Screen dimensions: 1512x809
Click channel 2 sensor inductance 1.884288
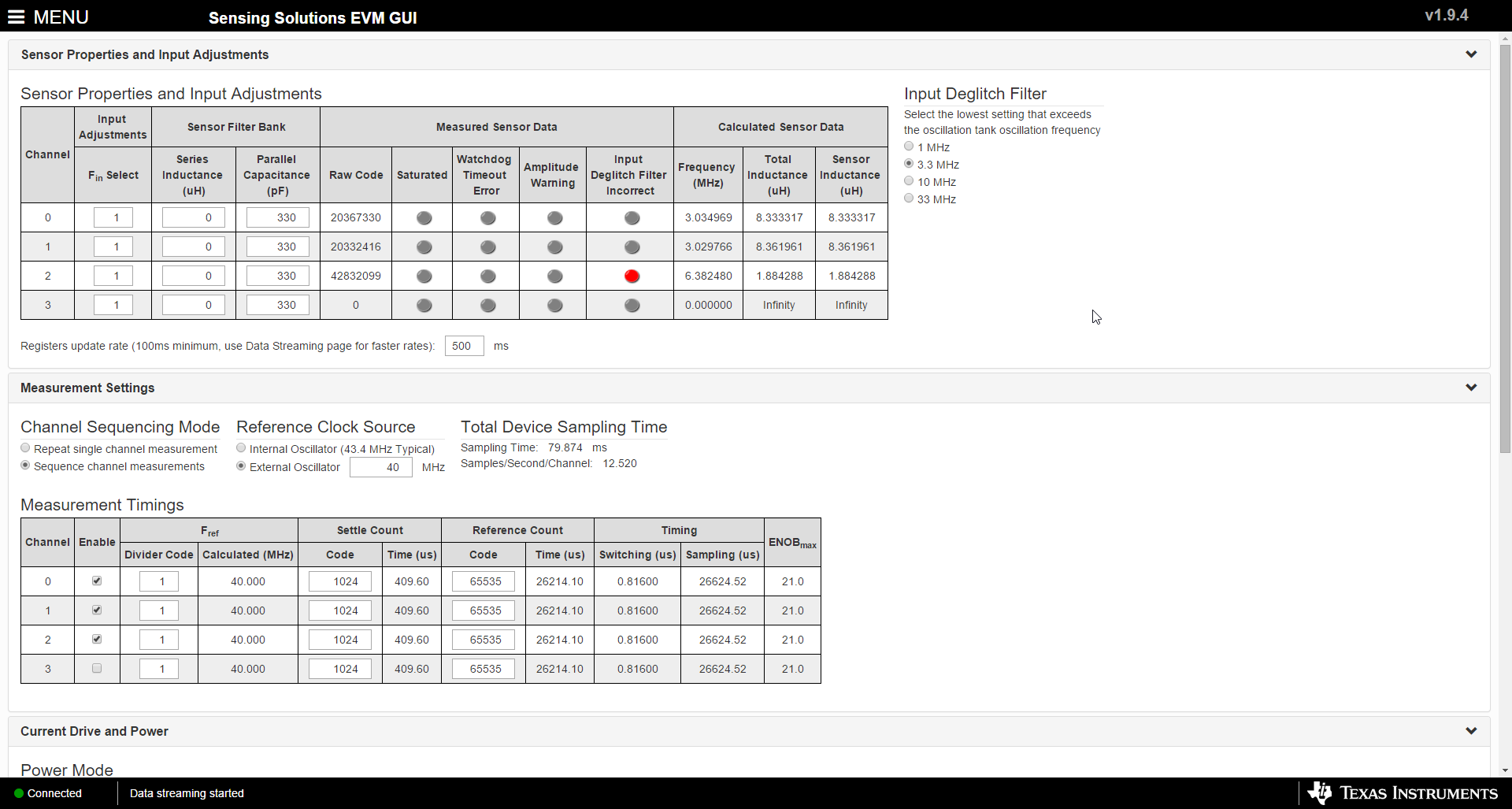point(852,276)
